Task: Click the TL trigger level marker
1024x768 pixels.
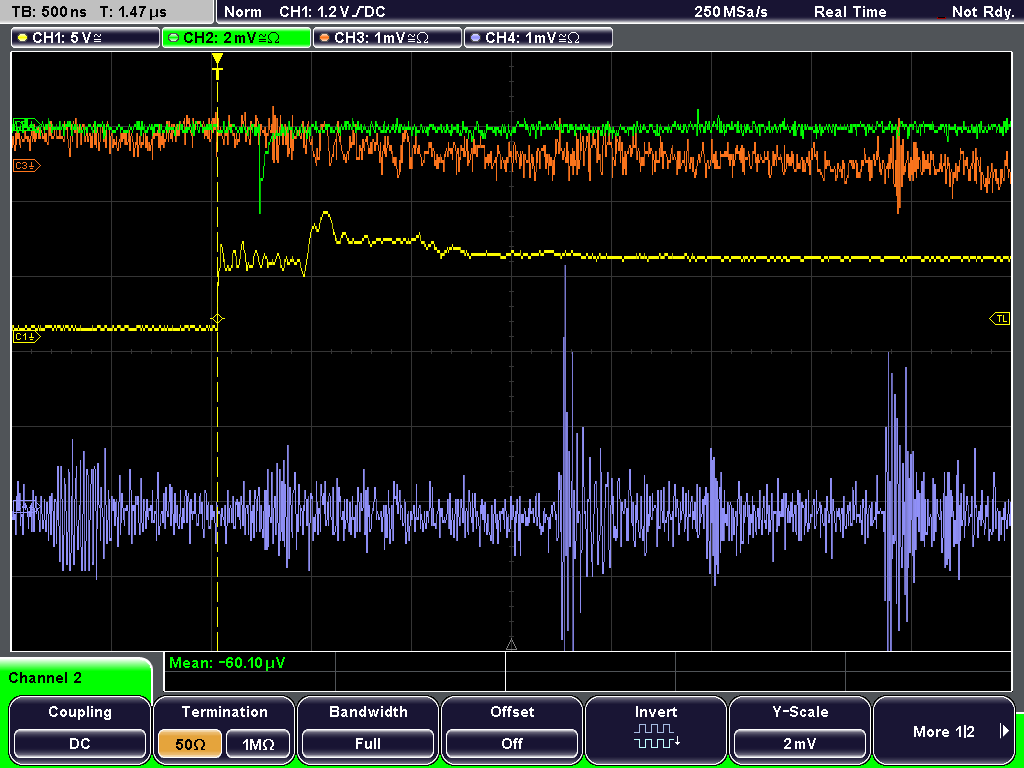Action: [1000, 319]
